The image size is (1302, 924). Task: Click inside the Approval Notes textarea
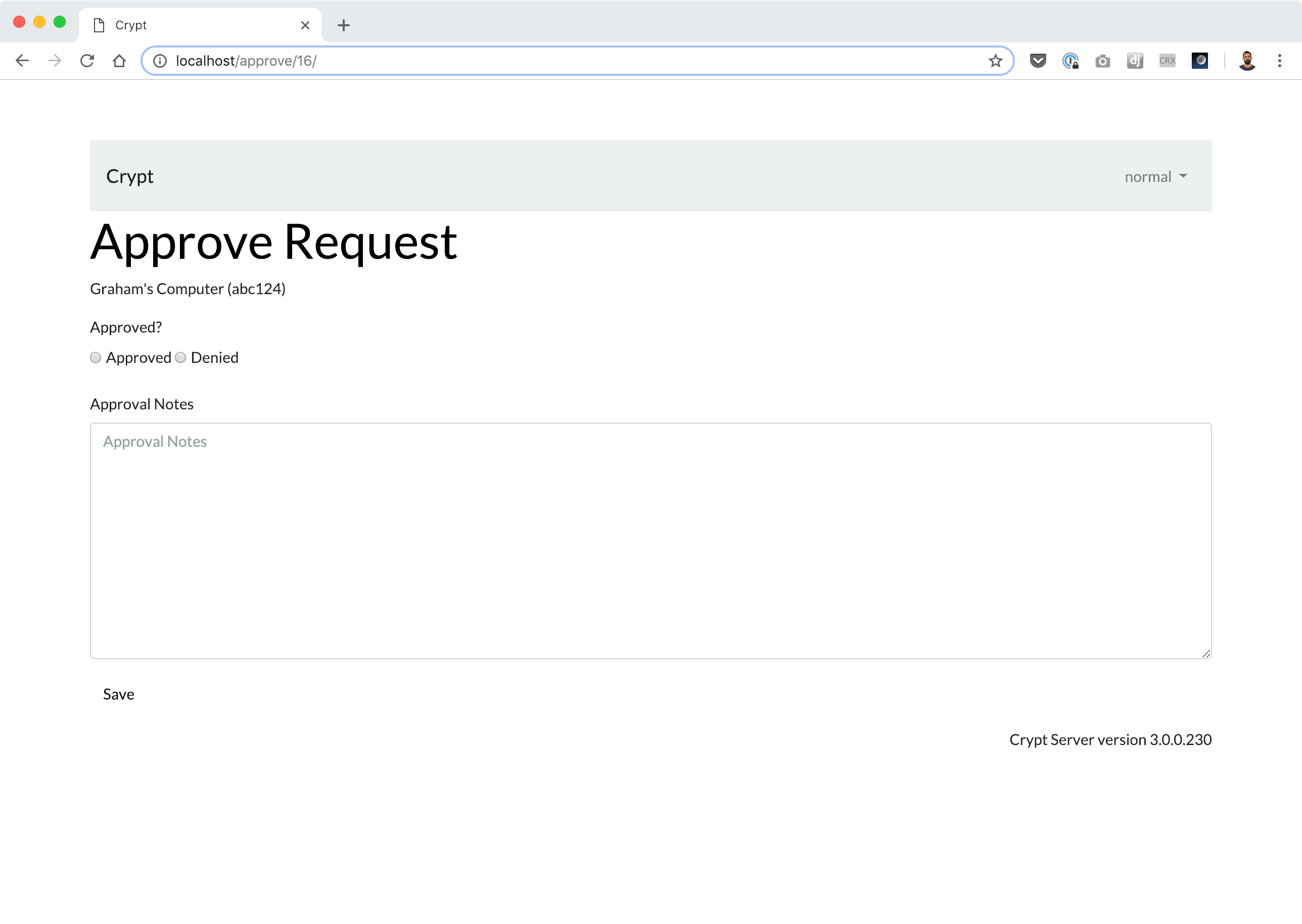tap(650, 540)
